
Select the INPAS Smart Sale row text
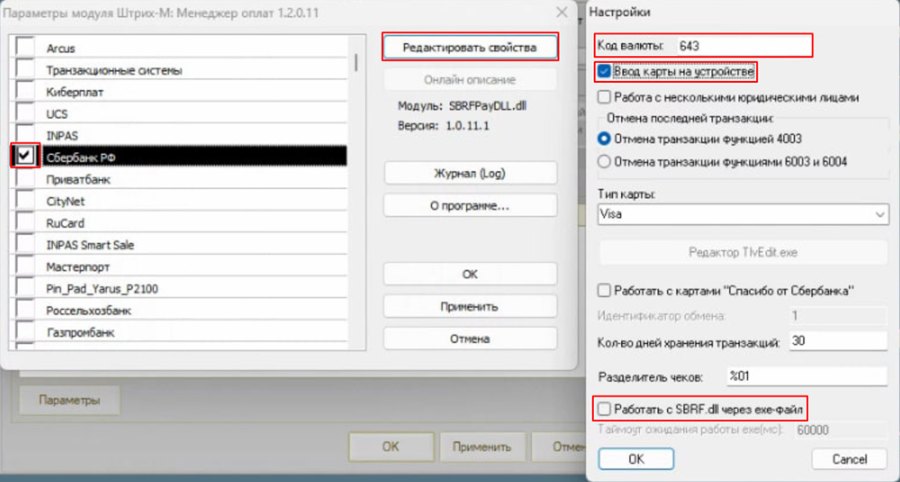[90, 246]
